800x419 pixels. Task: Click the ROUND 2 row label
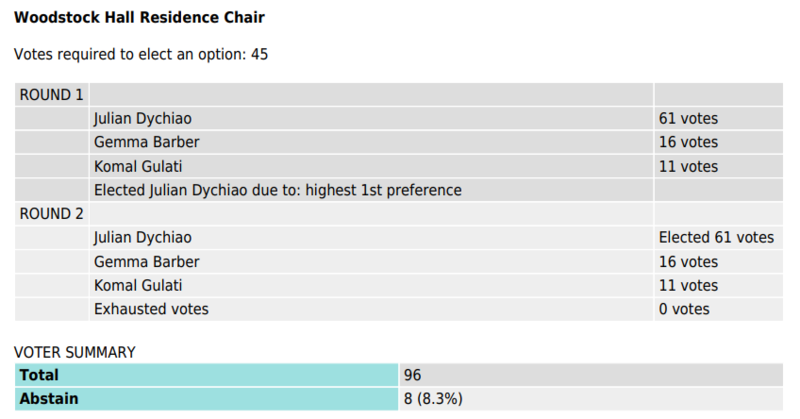[x=51, y=214]
